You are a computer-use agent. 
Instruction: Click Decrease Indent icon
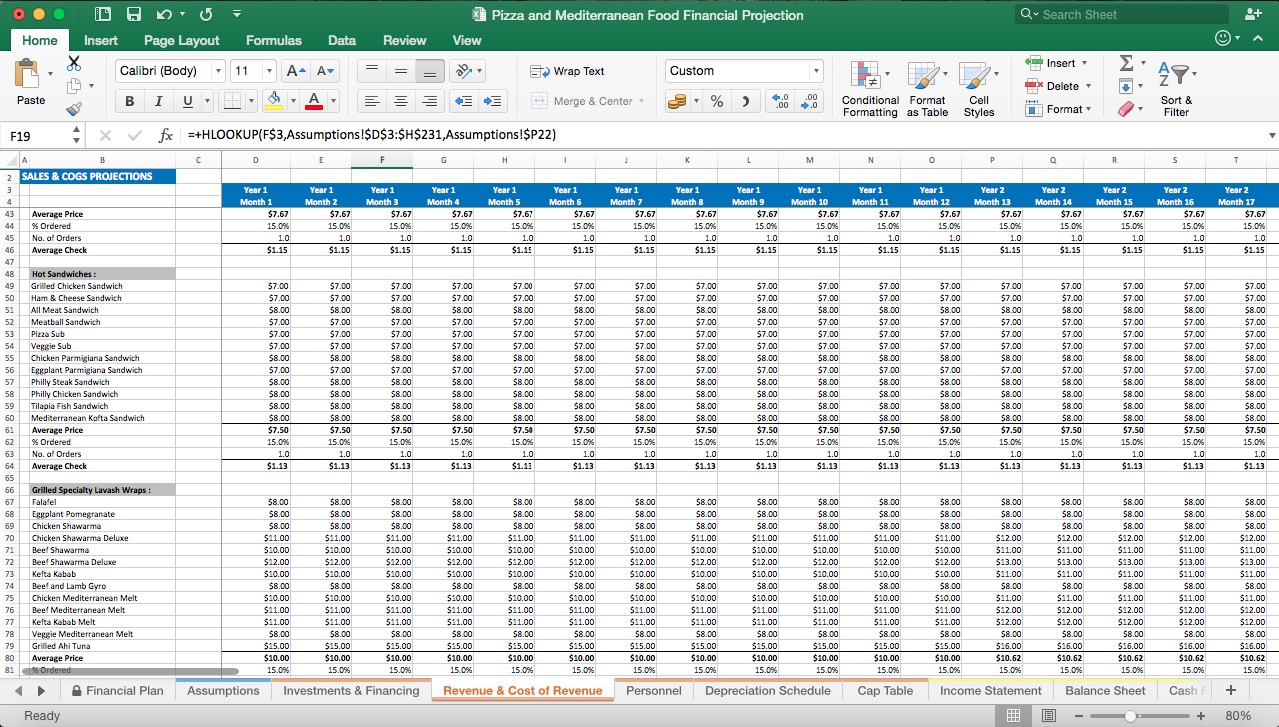[463, 101]
